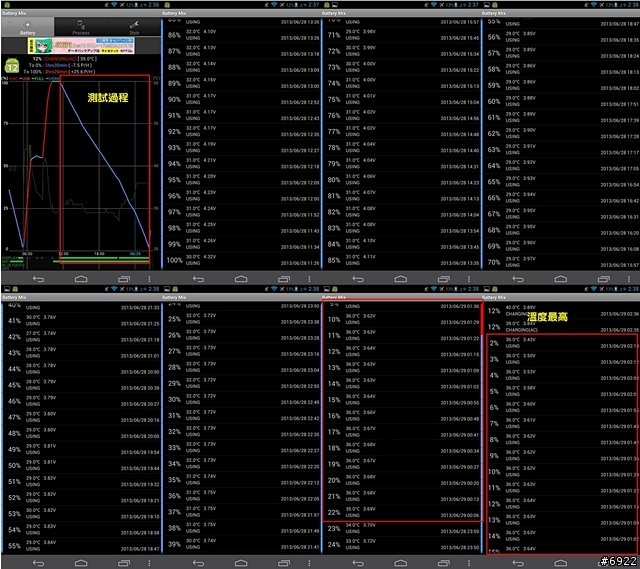This screenshot has height=569, width=640.
Task: Select the 95% log row
Action: pyautogui.click(x=242, y=180)
